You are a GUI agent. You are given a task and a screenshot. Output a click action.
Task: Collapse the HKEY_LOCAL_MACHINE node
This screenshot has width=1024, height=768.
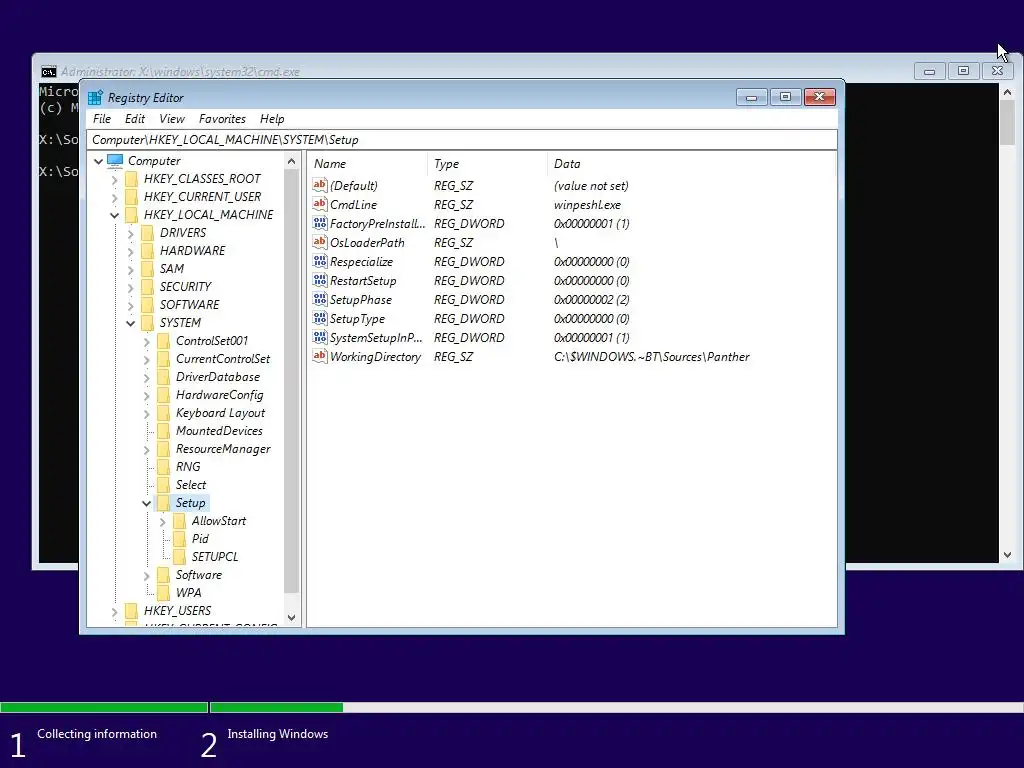click(x=114, y=215)
